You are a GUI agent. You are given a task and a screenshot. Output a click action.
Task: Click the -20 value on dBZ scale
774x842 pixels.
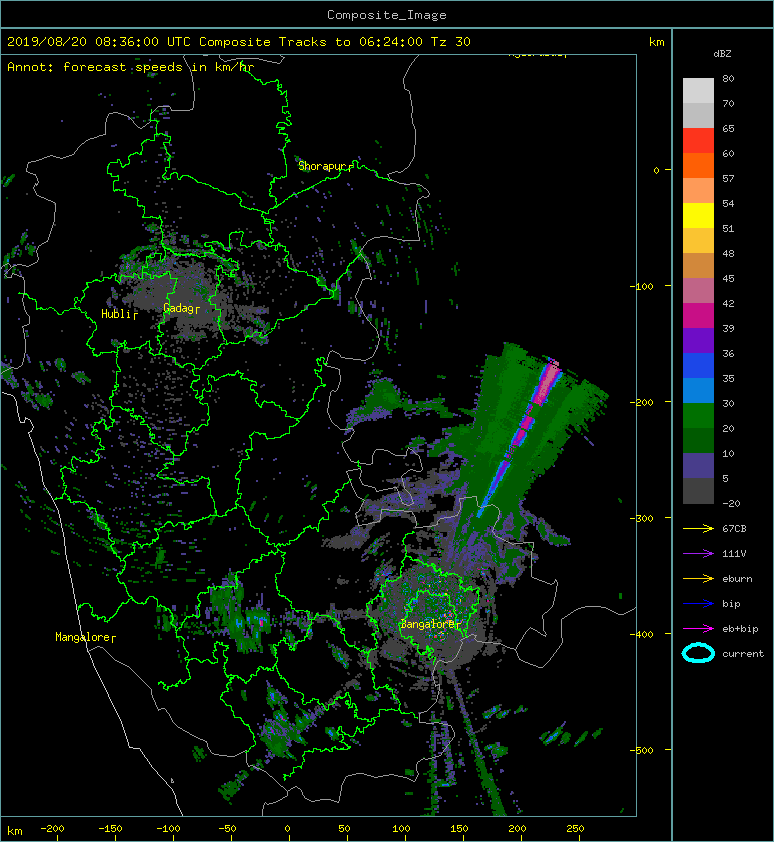[x=731, y=503]
